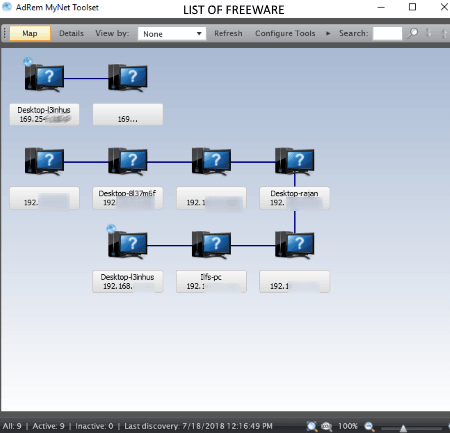Click the AdRem MyNet Toolset title icon
Screen dimensions: 450x433
(x=7, y=7)
